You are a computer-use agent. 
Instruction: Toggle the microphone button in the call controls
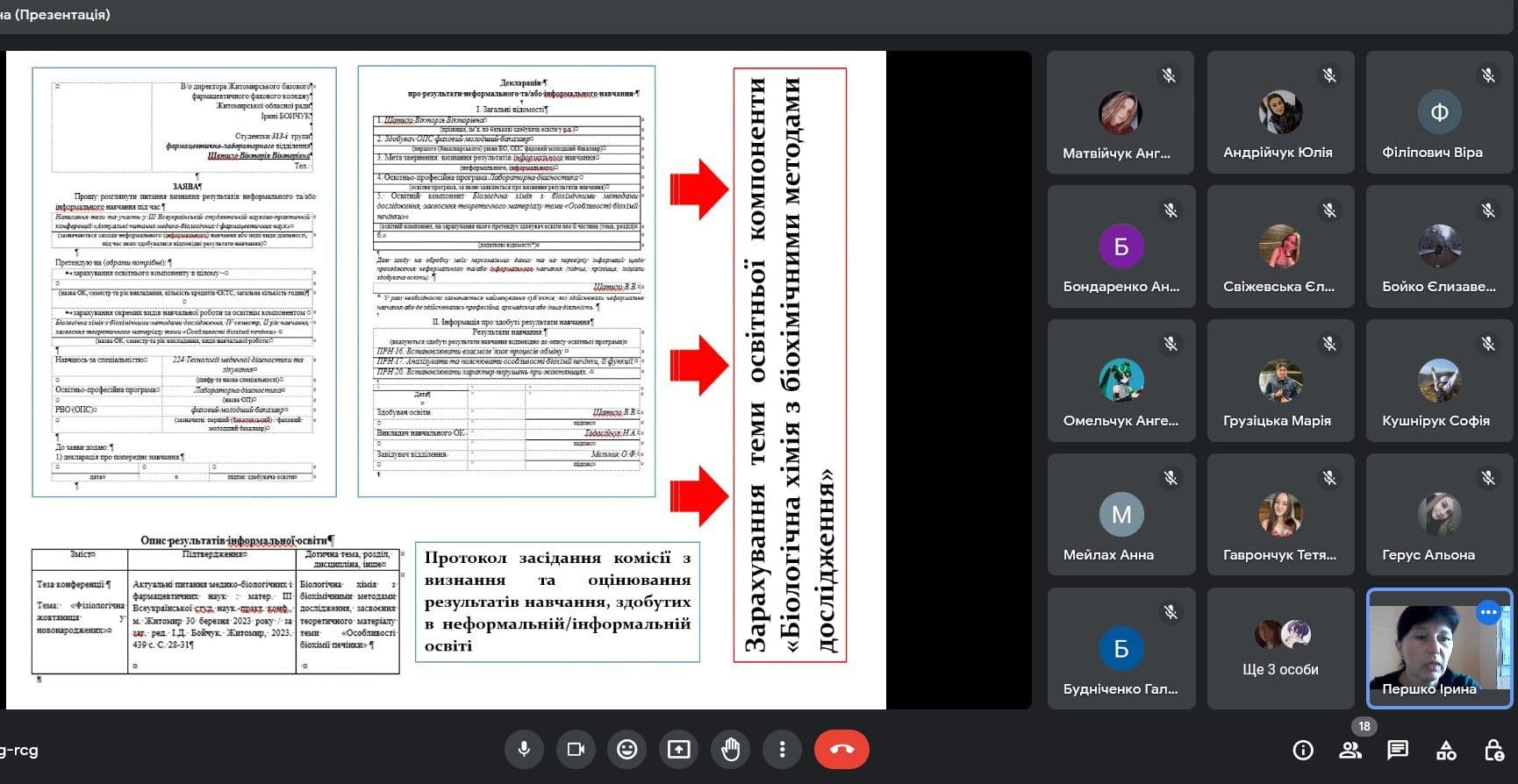[524, 749]
